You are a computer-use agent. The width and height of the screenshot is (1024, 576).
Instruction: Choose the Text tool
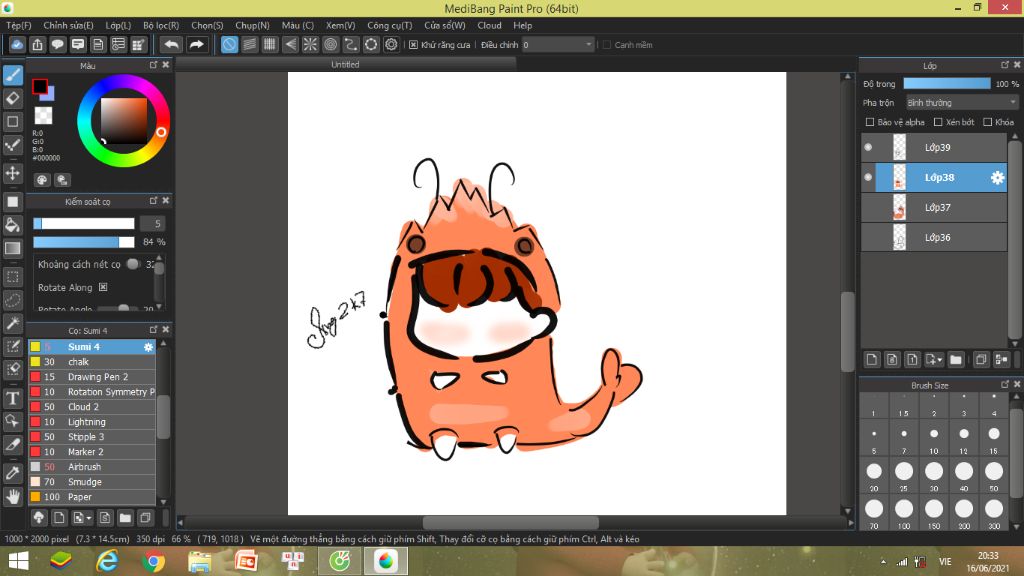click(13, 398)
